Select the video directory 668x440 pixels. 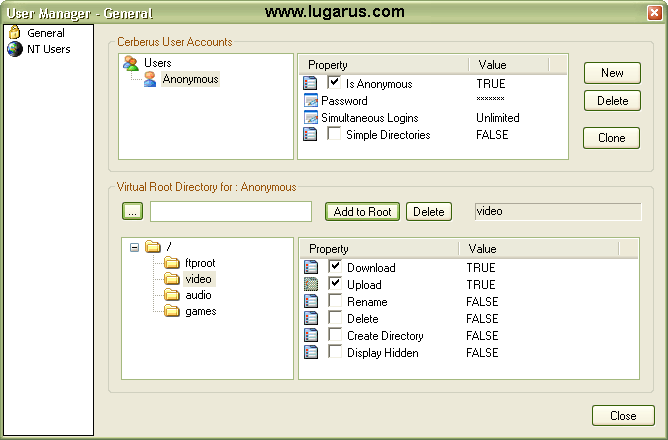click(199, 279)
